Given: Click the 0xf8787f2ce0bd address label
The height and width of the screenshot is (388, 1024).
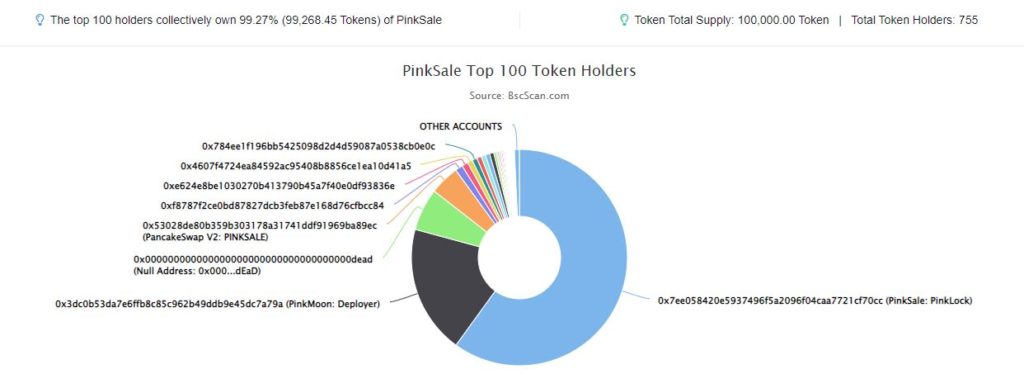Looking at the screenshot, I should [272, 205].
